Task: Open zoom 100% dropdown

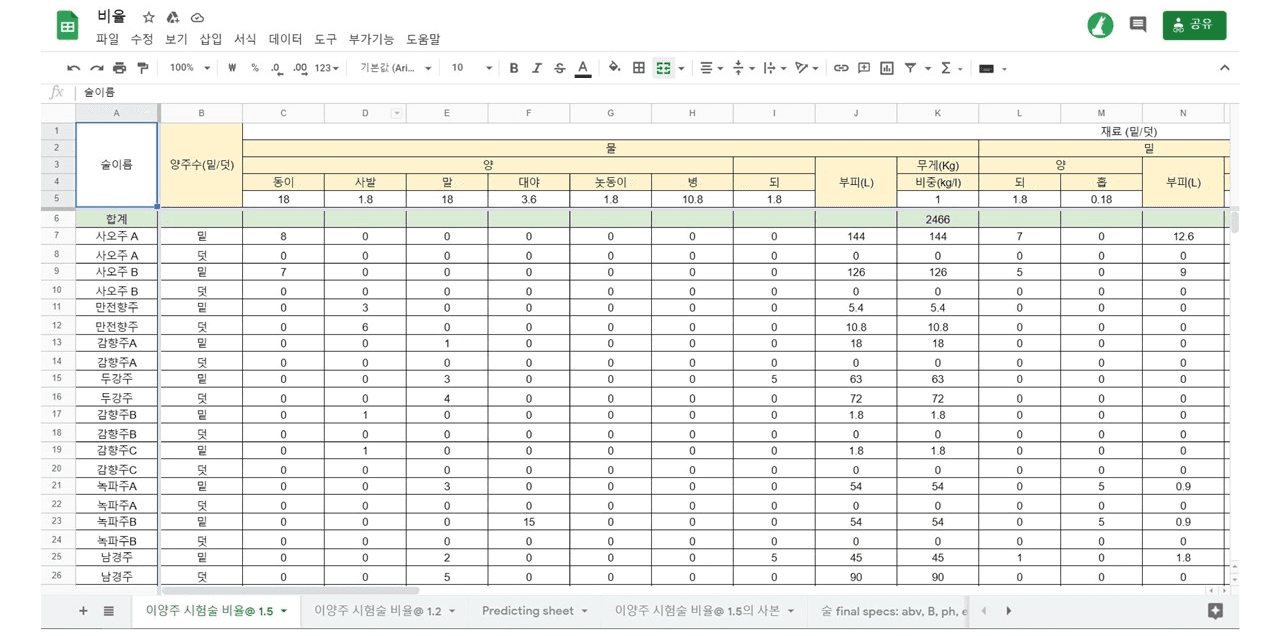Action: point(190,68)
